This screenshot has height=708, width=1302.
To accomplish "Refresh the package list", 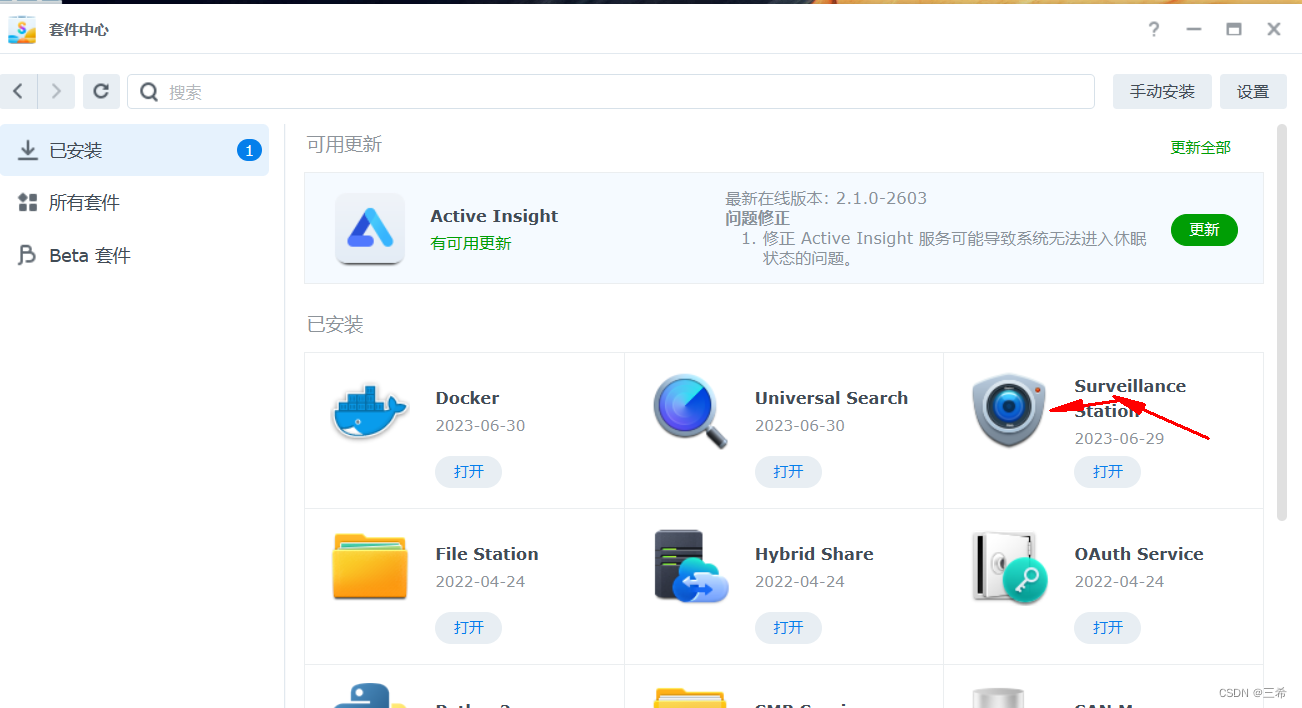I will [x=101, y=91].
